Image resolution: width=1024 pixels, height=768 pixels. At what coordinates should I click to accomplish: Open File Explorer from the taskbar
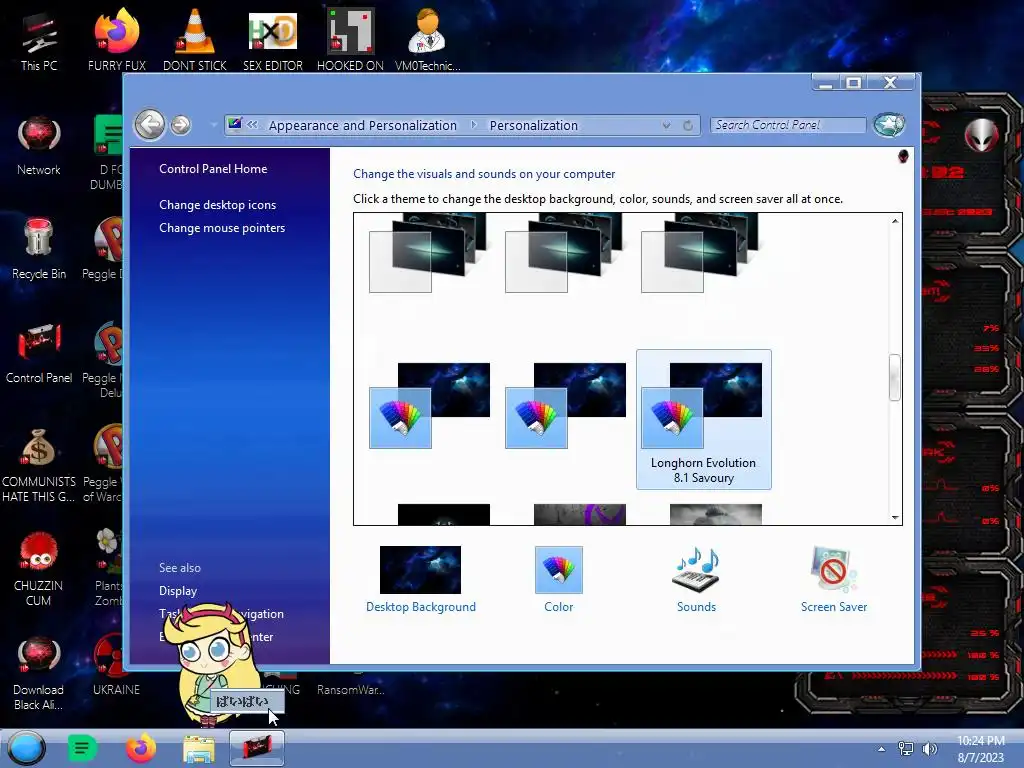(x=199, y=748)
